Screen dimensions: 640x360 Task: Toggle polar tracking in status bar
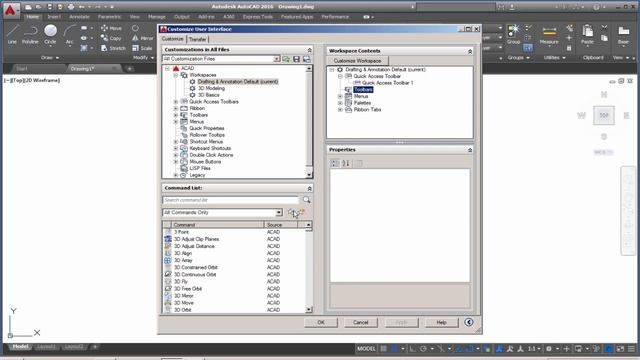point(423,349)
